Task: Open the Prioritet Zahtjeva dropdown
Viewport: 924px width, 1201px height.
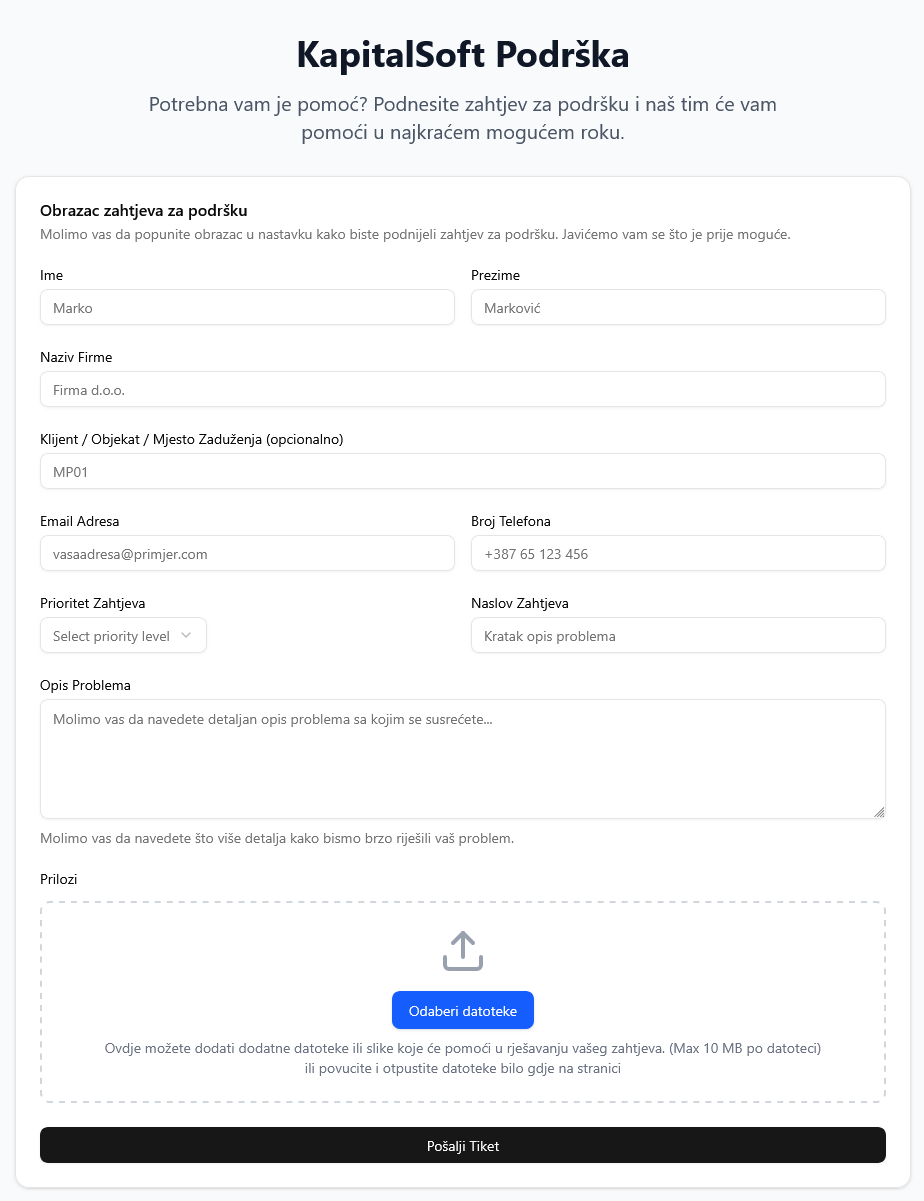Action: tap(123, 636)
